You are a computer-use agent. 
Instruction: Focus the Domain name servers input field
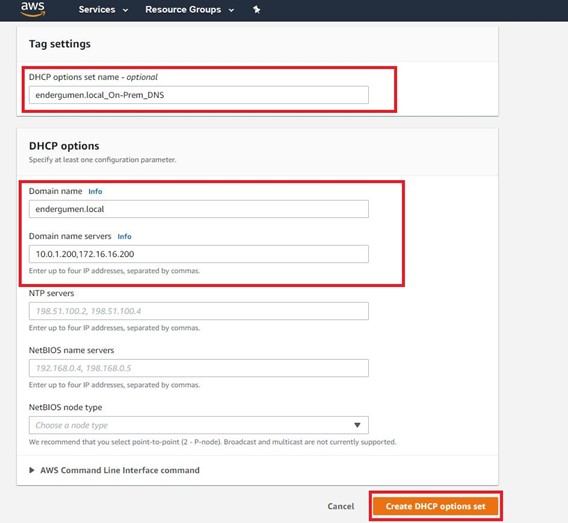199,254
